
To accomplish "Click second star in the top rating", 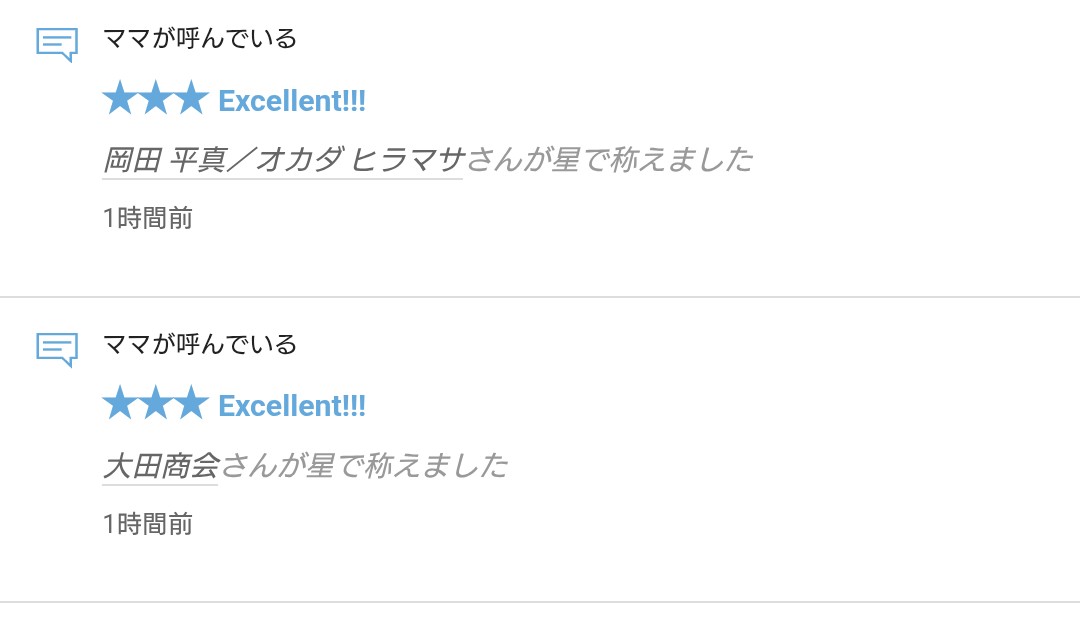I will tap(156, 98).
